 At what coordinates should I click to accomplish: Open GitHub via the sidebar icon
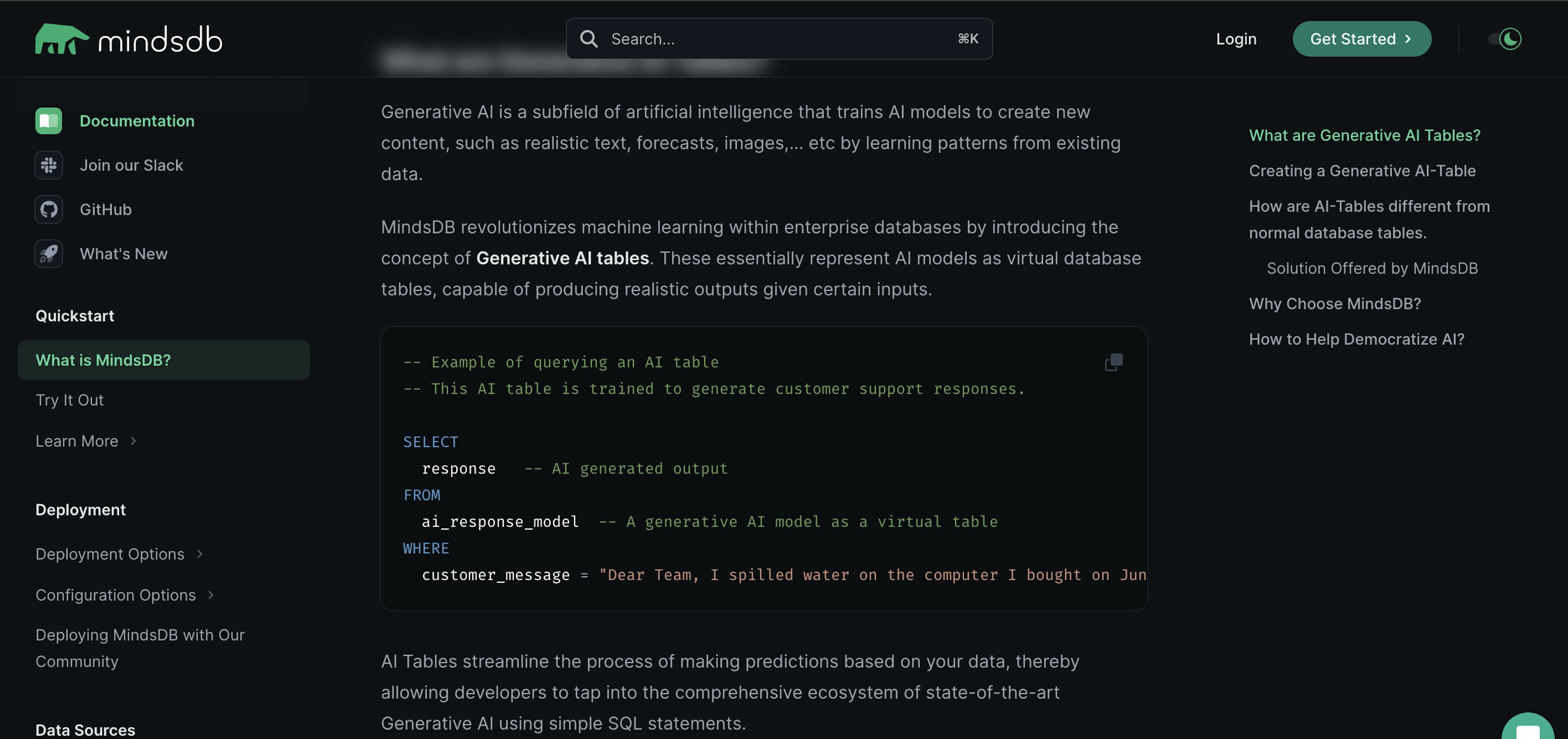point(49,209)
